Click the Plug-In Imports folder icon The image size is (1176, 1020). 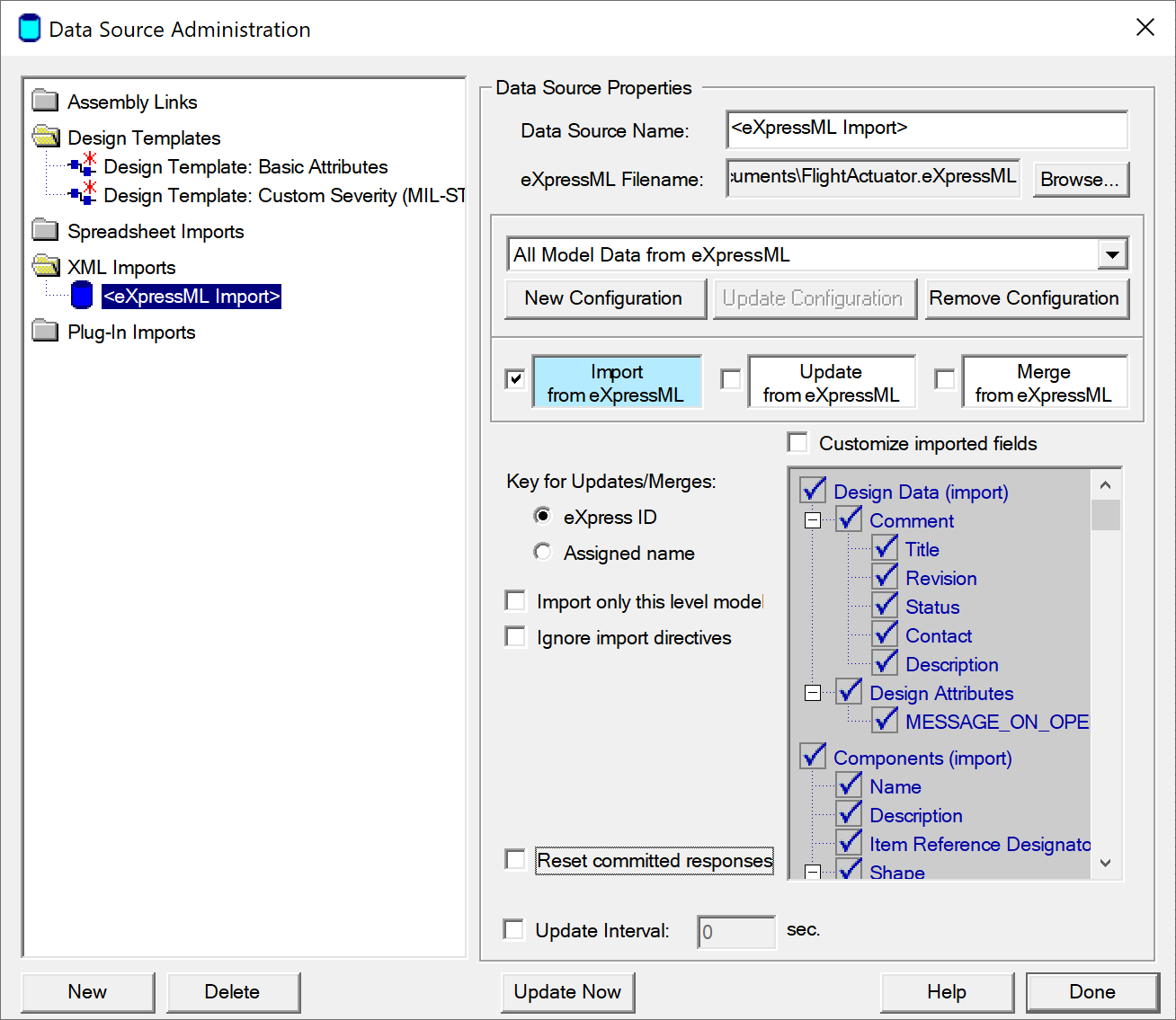pyautogui.click(x=45, y=331)
